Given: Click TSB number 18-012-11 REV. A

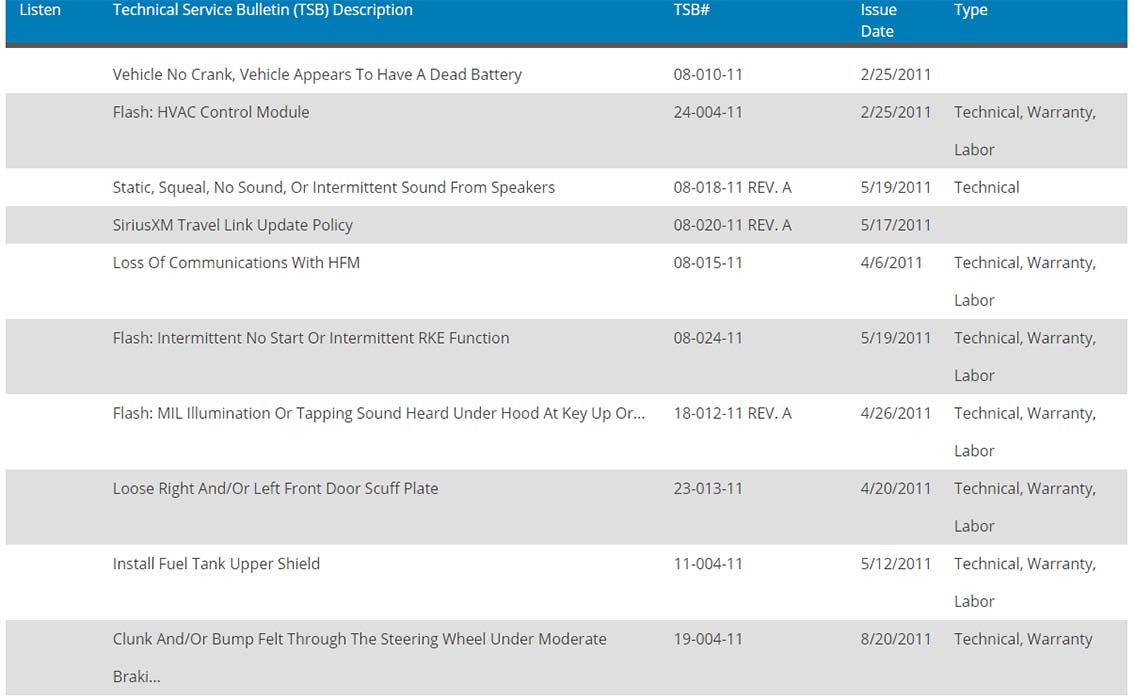Looking at the screenshot, I should (733, 413).
